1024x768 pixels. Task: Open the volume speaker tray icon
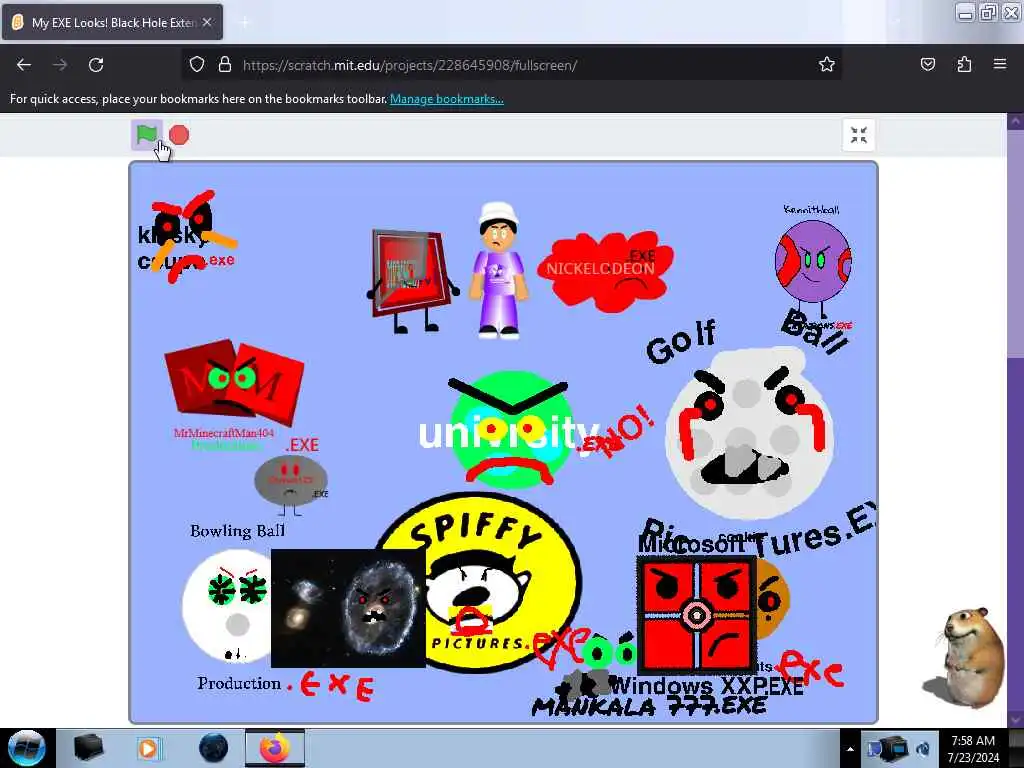pyautogui.click(x=923, y=749)
